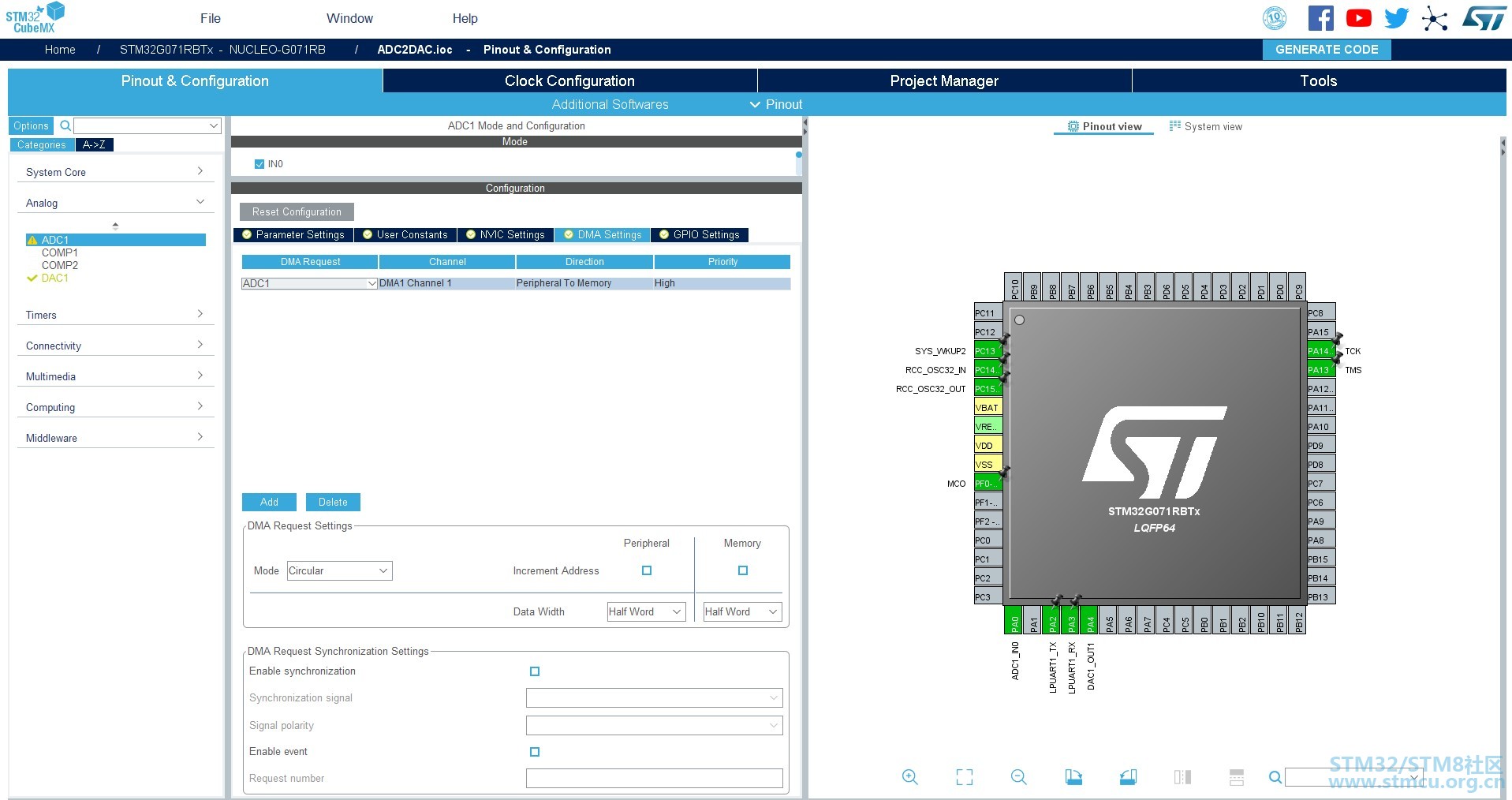The height and width of the screenshot is (800, 1512).
Task: Open the DMA Request ADC1 dropdown
Action: pyautogui.click(x=309, y=283)
